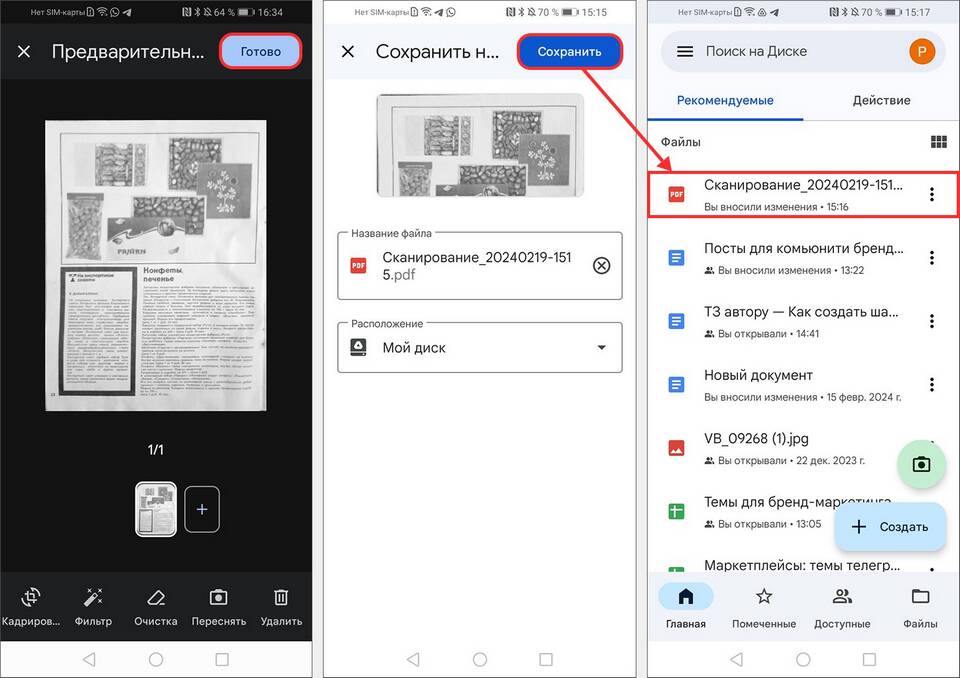Toggle grid view of files

click(938, 142)
